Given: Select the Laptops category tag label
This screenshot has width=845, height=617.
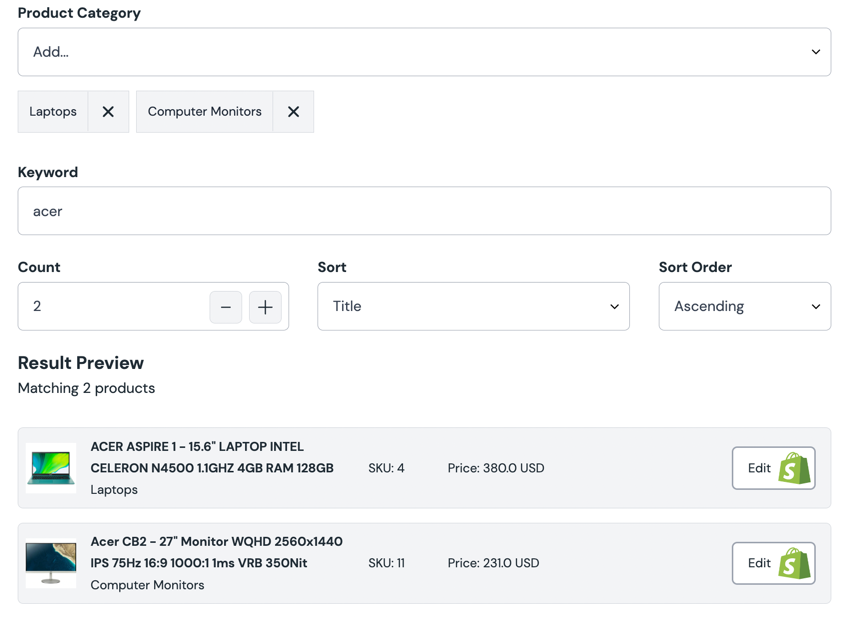Looking at the screenshot, I should click(x=53, y=112).
